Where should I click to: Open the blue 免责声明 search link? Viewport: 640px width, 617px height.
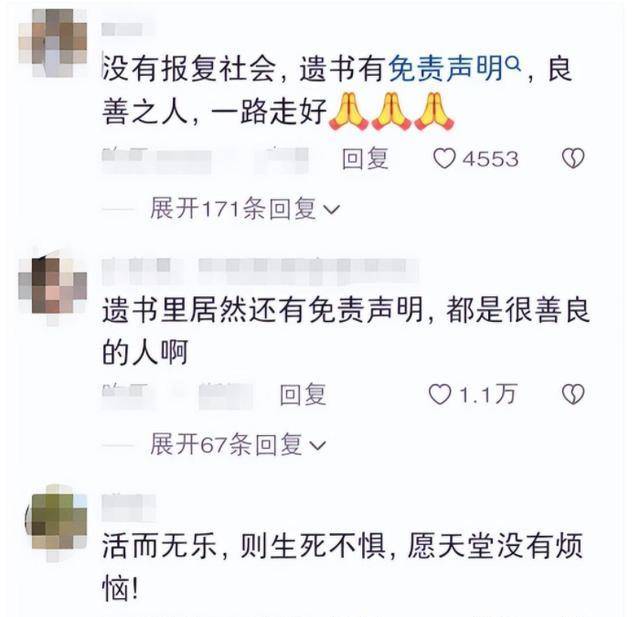445,68
